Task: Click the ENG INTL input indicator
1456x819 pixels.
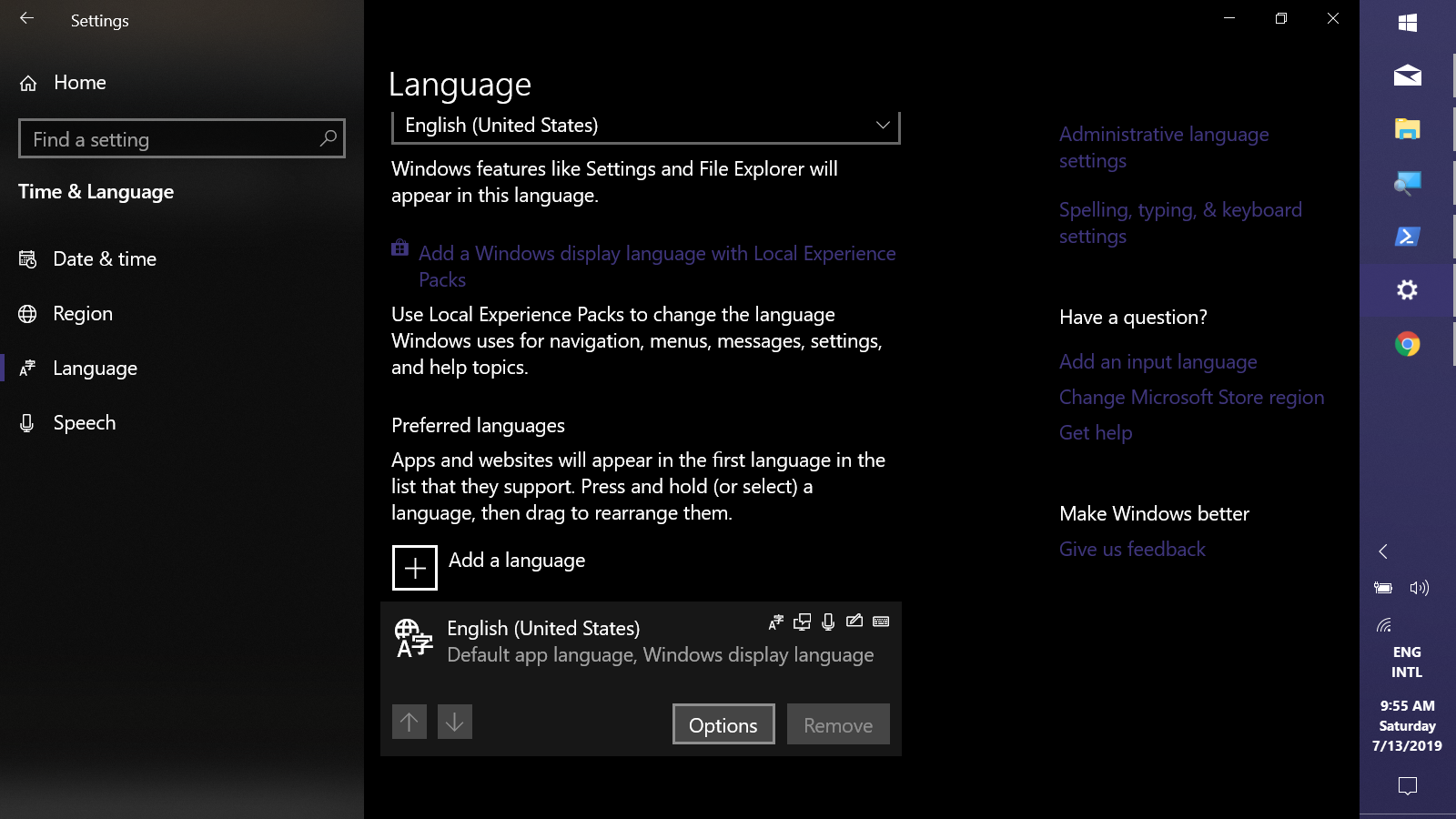Action: pos(1407,662)
